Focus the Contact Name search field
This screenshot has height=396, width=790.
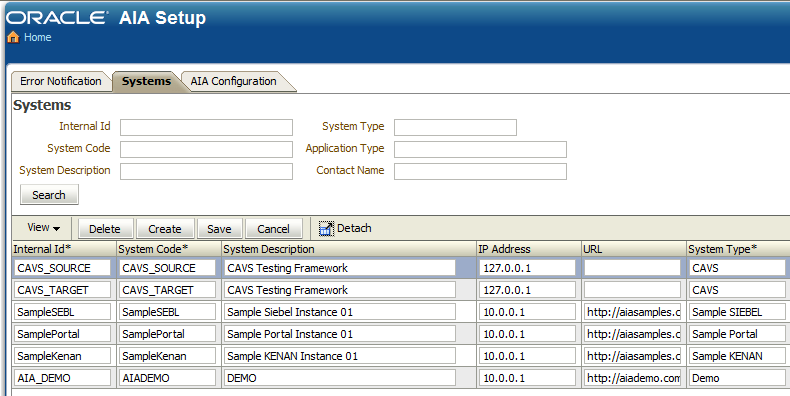(x=480, y=171)
